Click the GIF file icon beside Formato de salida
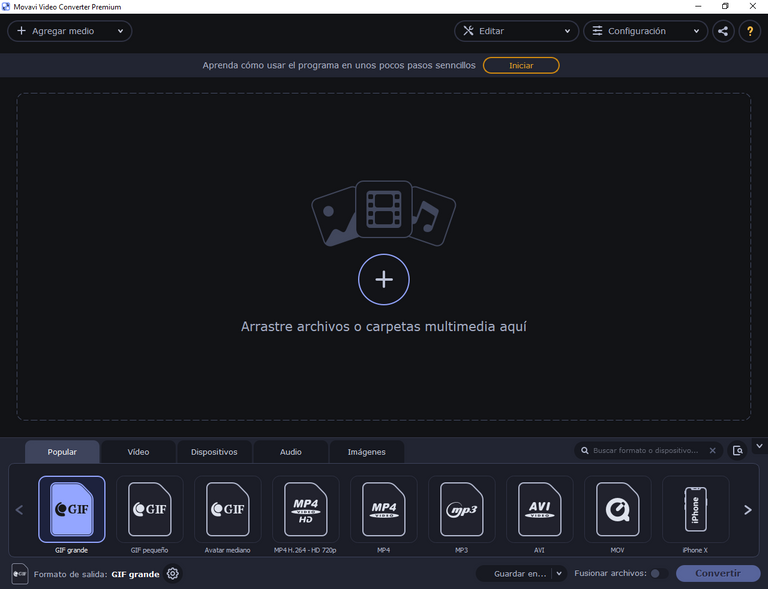768x589 pixels. (20, 574)
